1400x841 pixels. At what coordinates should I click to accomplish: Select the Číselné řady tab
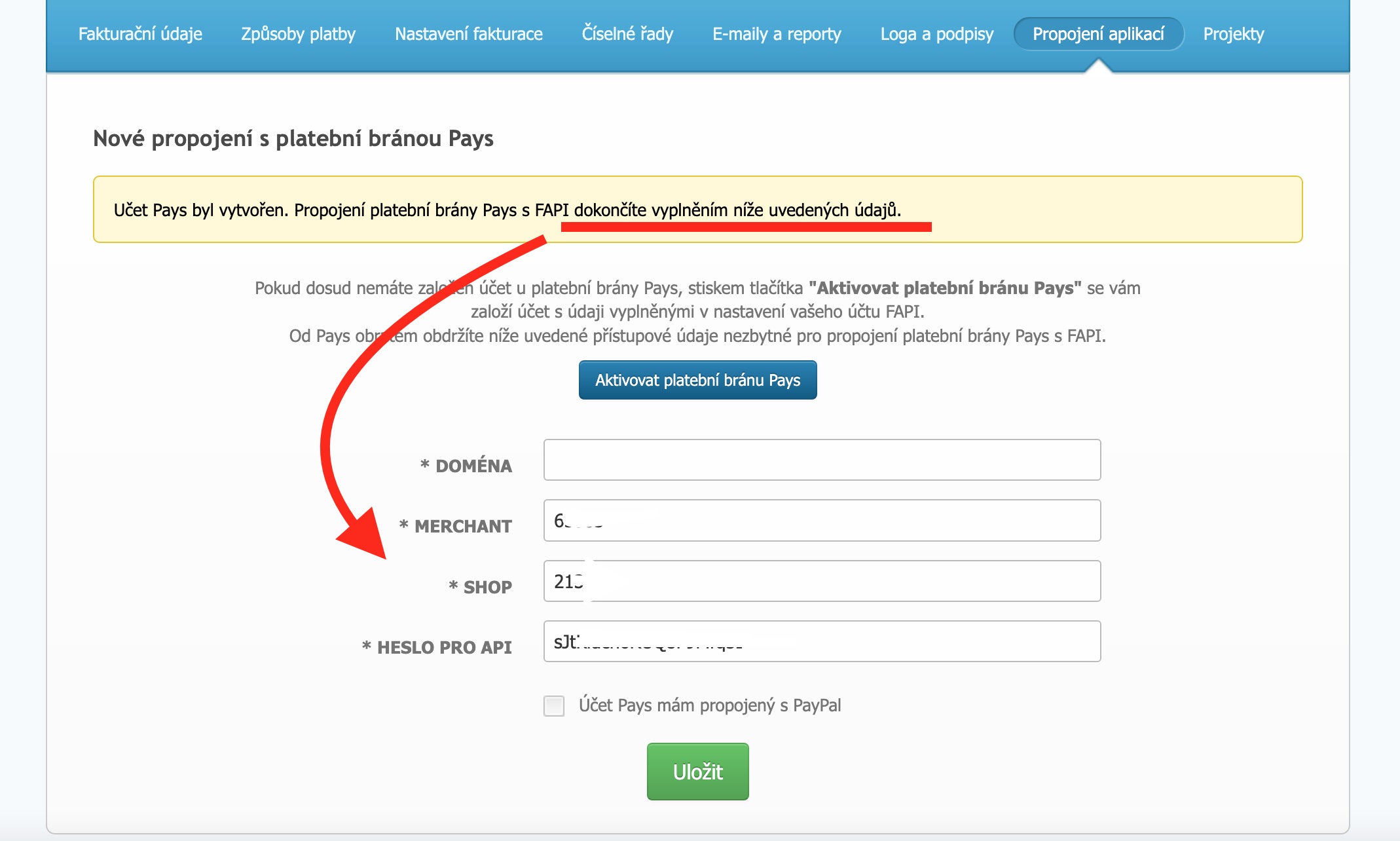(627, 34)
